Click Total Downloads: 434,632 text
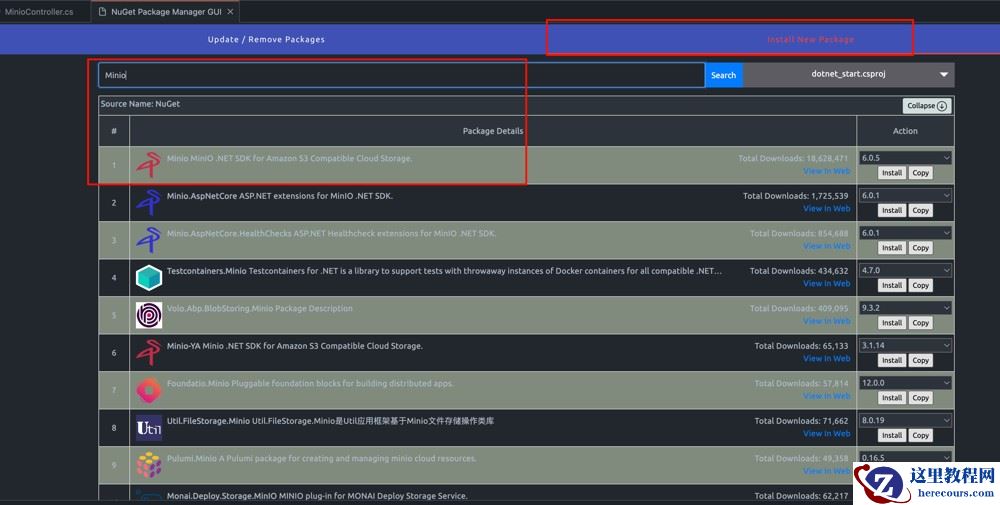 point(798,271)
